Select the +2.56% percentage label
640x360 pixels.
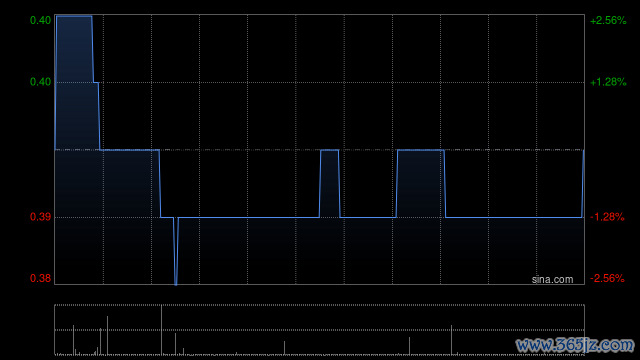coord(608,20)
